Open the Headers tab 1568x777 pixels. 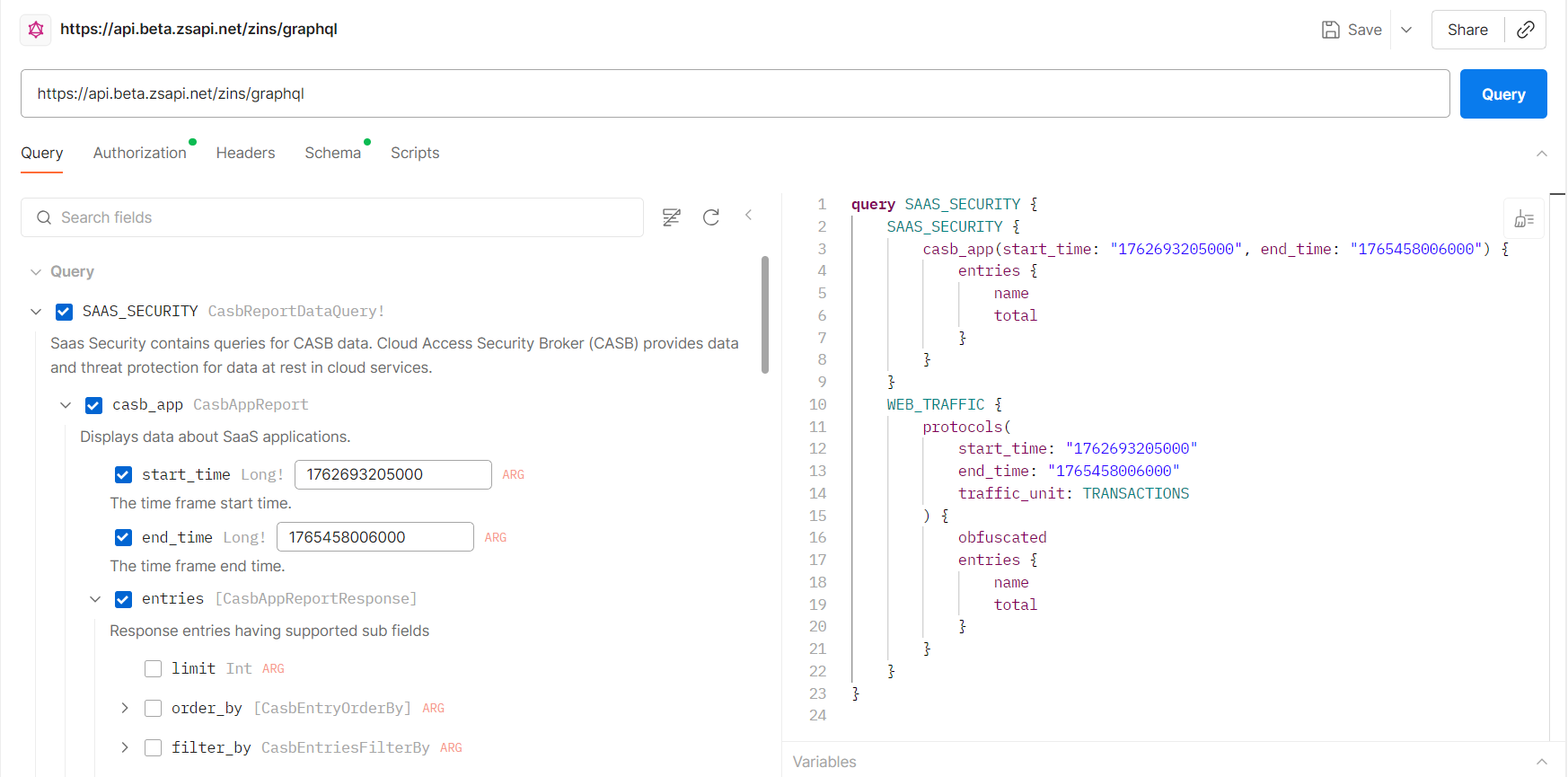coord(245,153)
